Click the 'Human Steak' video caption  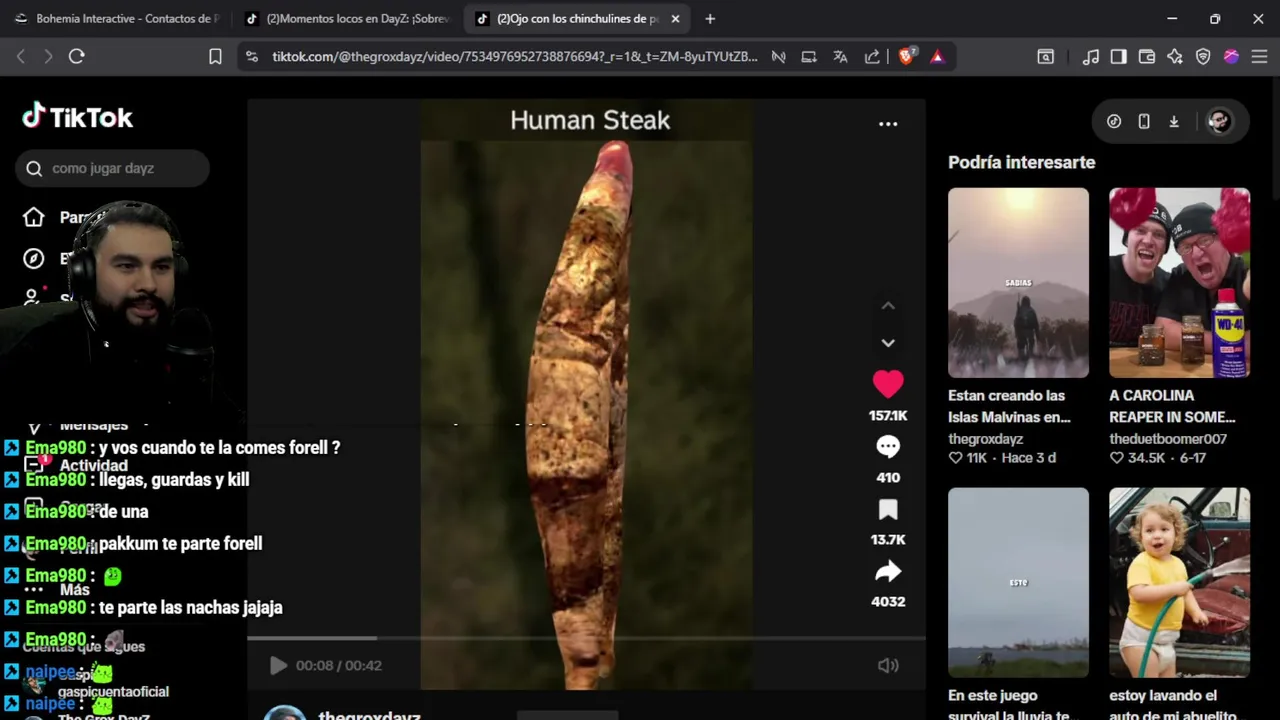tap(590, 120)
